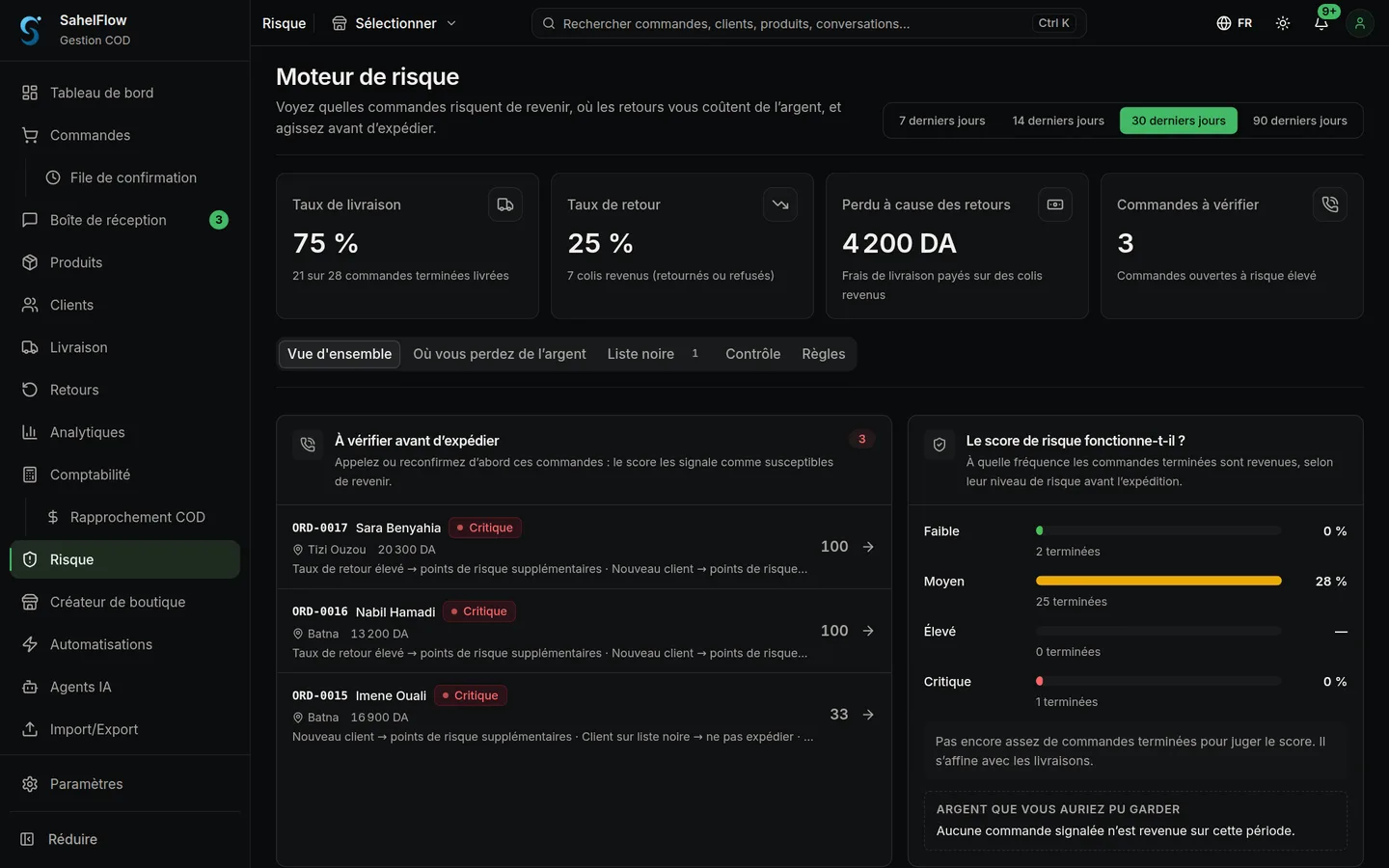This screenshot has width=1389, height=868.
Task: Switch to Vue d'ensemble tab
Action: 340,354
